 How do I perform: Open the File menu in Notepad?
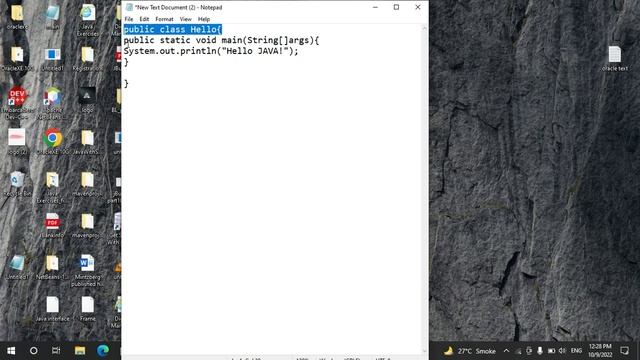[129, 19]
